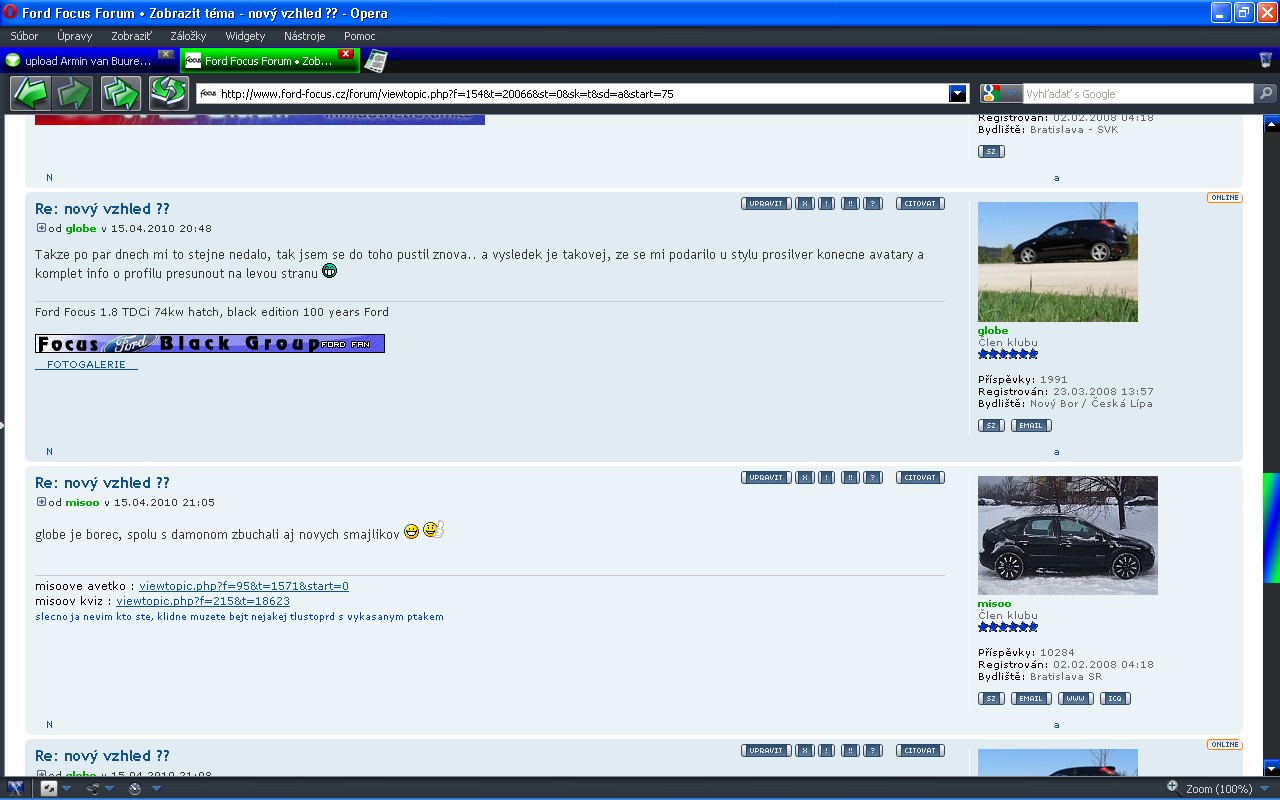Click the vertical scrollbar down arrow
Image resolution: width=1280 pixels, height=800 pixels.
click(x=1271, y=768)
